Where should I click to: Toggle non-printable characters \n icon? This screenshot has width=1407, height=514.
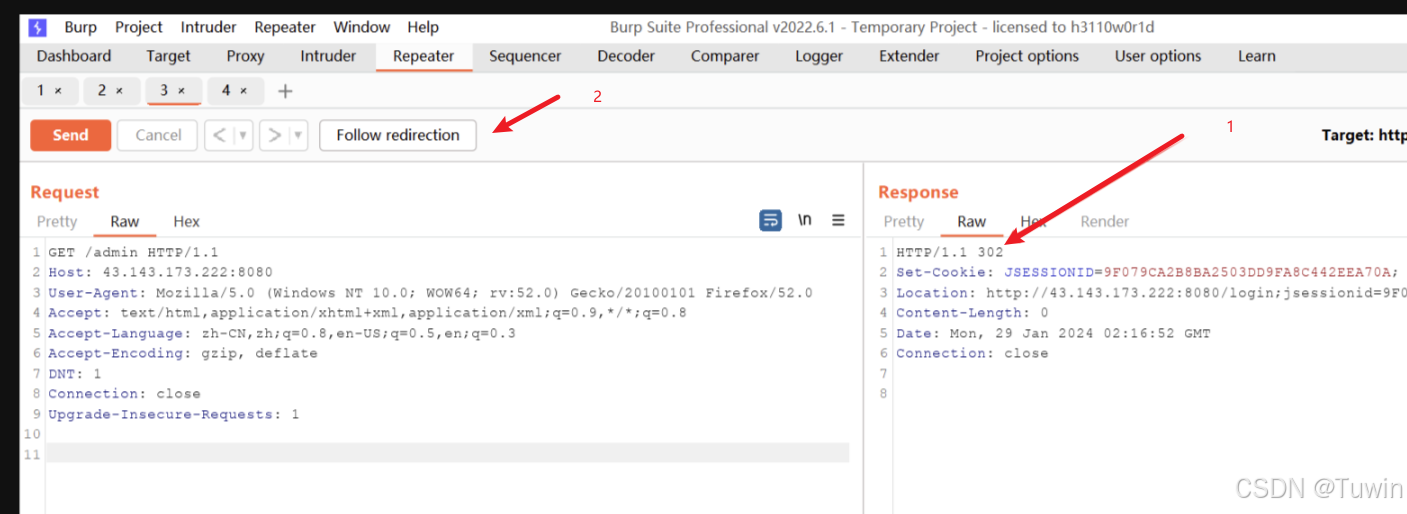[804, 221]
